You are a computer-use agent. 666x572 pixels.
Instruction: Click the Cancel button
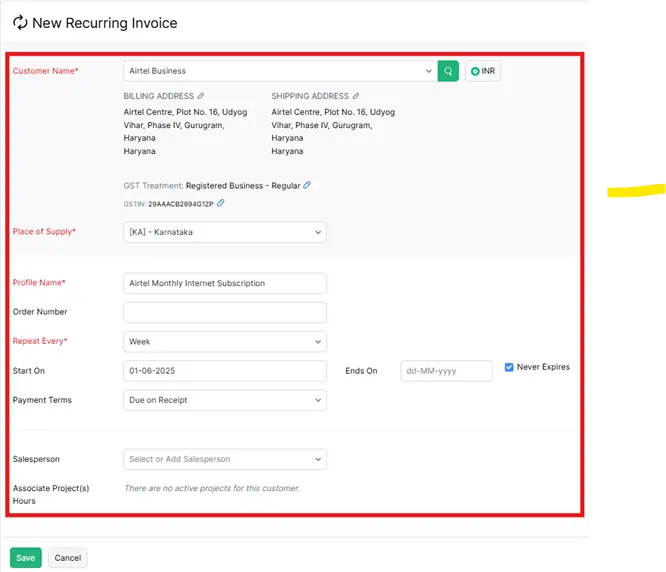[x=68, y=558]
